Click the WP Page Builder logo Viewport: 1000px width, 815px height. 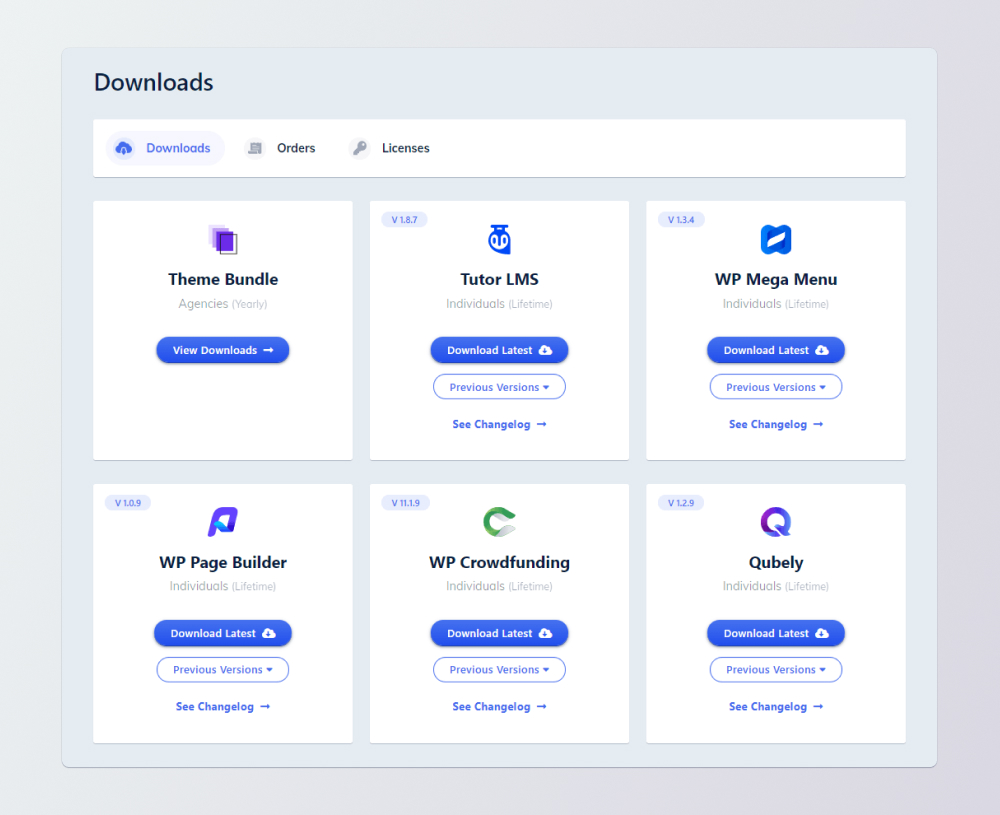tap(223, 522)
